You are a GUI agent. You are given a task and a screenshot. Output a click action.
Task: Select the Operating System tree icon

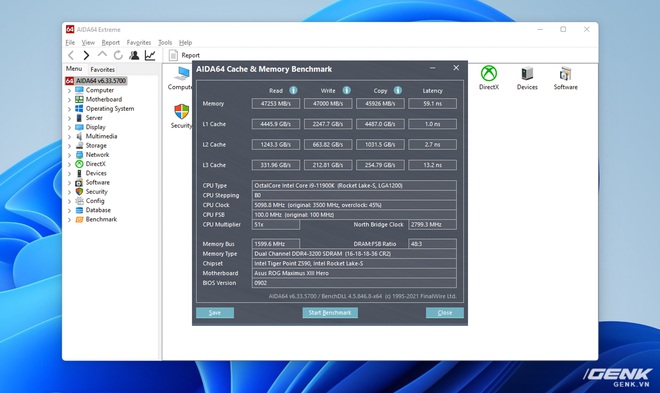point(79,109)
